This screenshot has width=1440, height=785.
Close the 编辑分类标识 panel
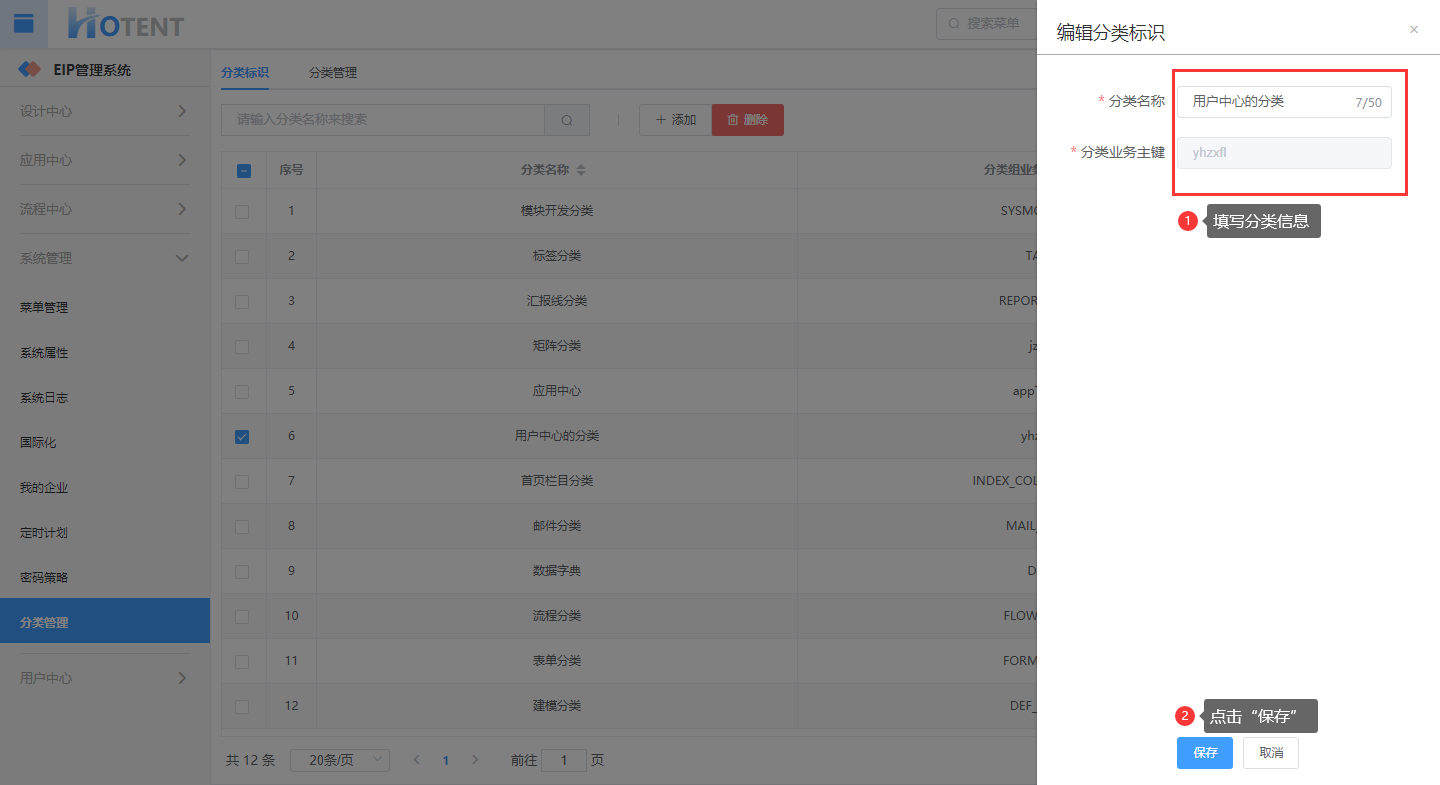point(1414,30)
